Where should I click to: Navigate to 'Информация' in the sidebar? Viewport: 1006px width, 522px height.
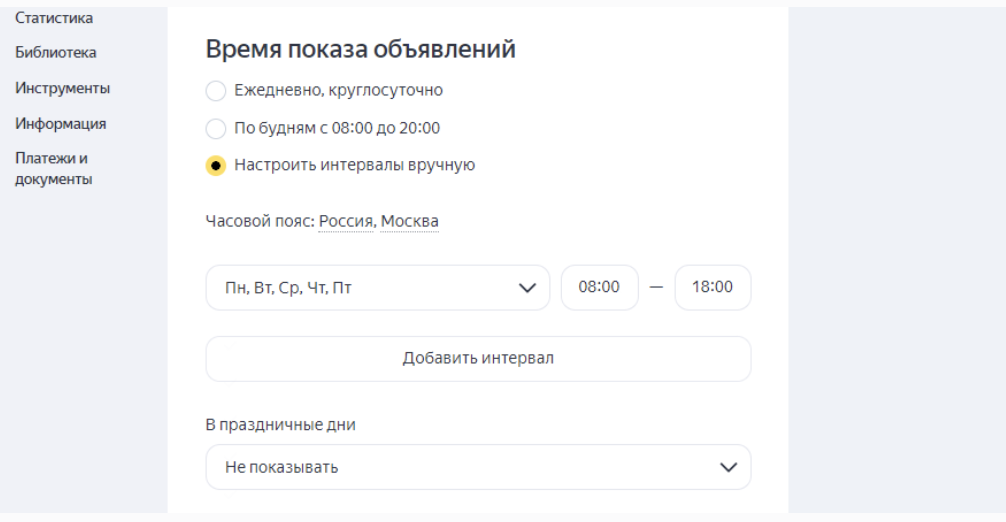(x=61, y=124)
